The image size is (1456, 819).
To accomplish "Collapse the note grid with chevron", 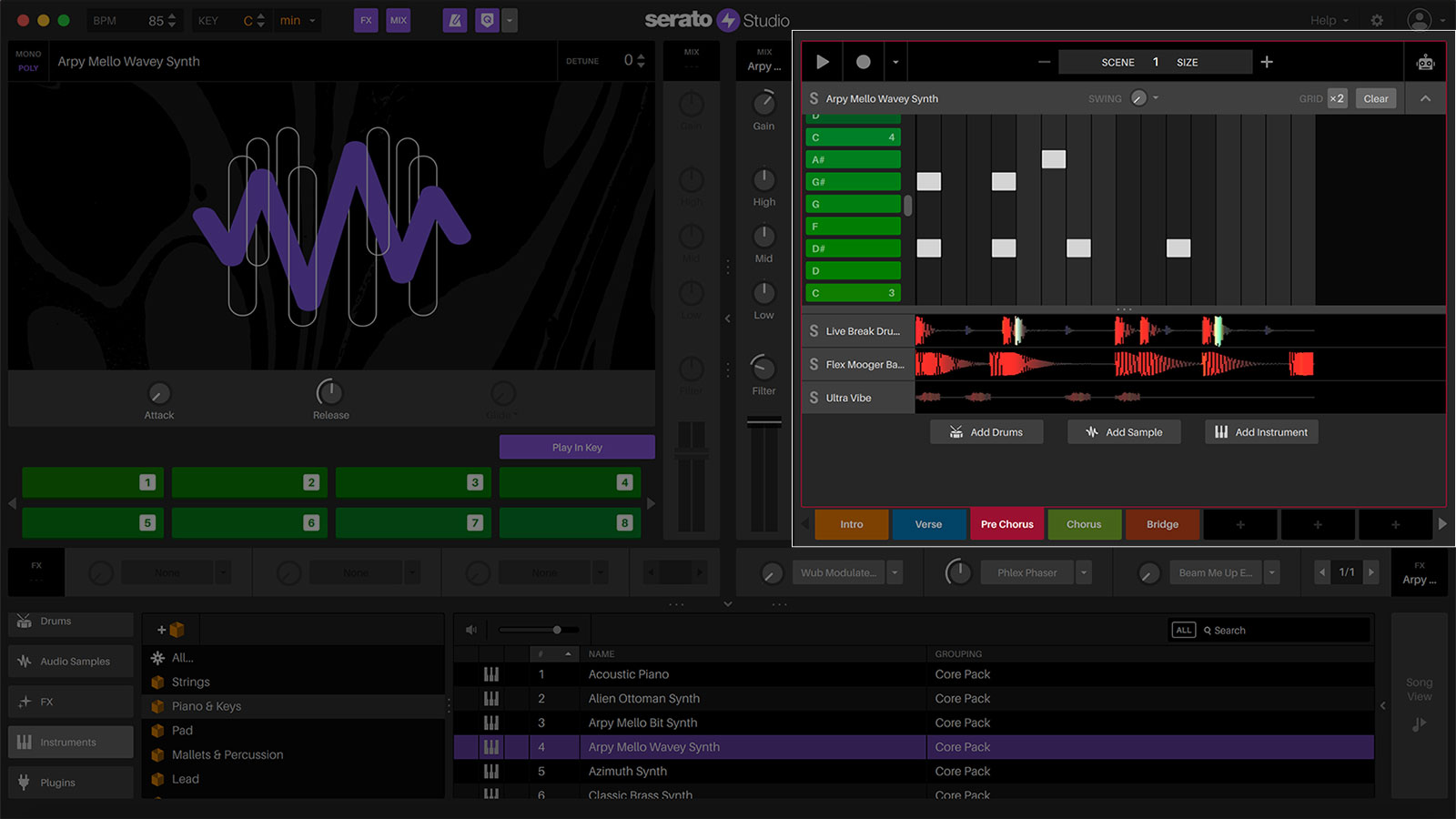I will tap(1425, 98).
